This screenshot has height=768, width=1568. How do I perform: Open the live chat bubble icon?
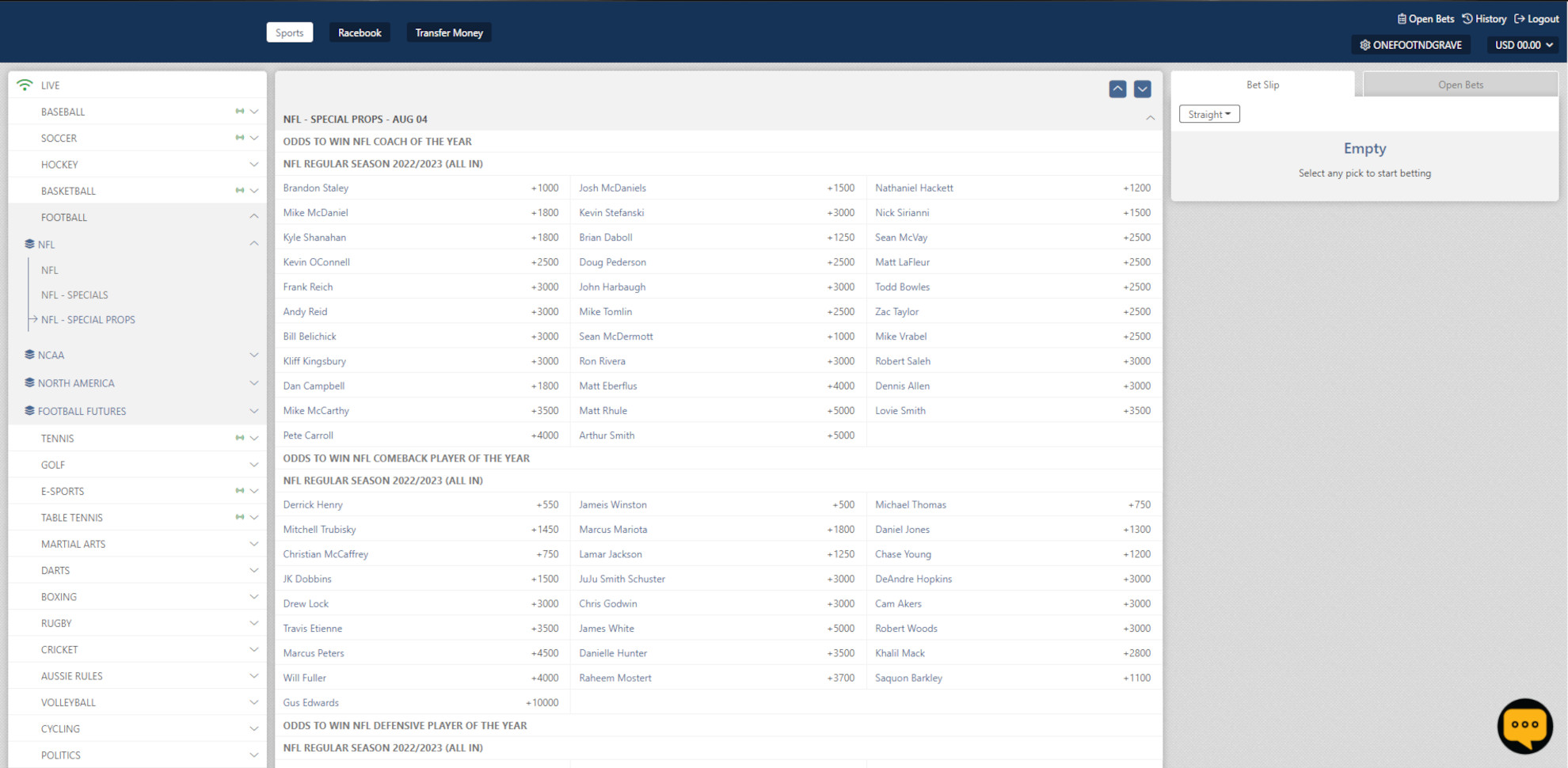tap(1524, 726)
